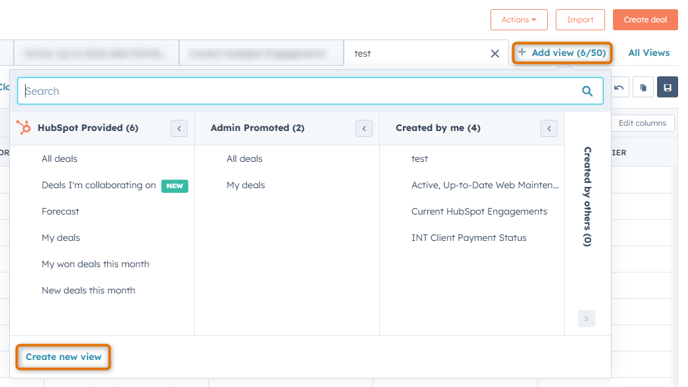The image size is (688, 387).
Task: Click the HubSpot Provided (6) heading
Action: pyautogui.click(x=88, y=128)
